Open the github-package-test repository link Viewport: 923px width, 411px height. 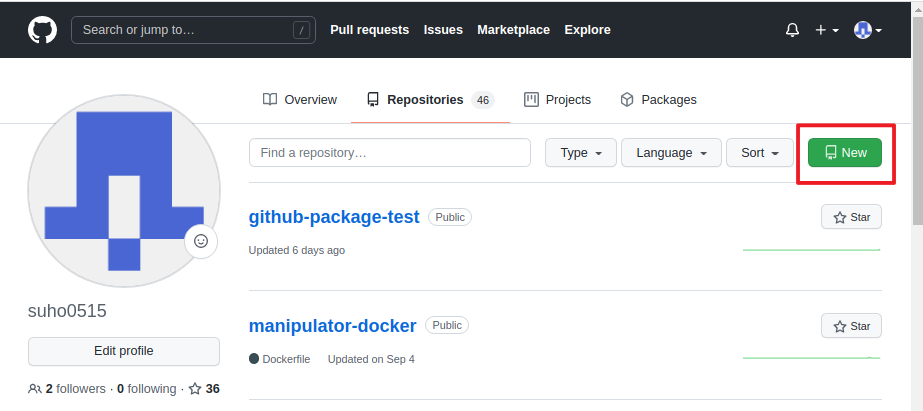334,217
